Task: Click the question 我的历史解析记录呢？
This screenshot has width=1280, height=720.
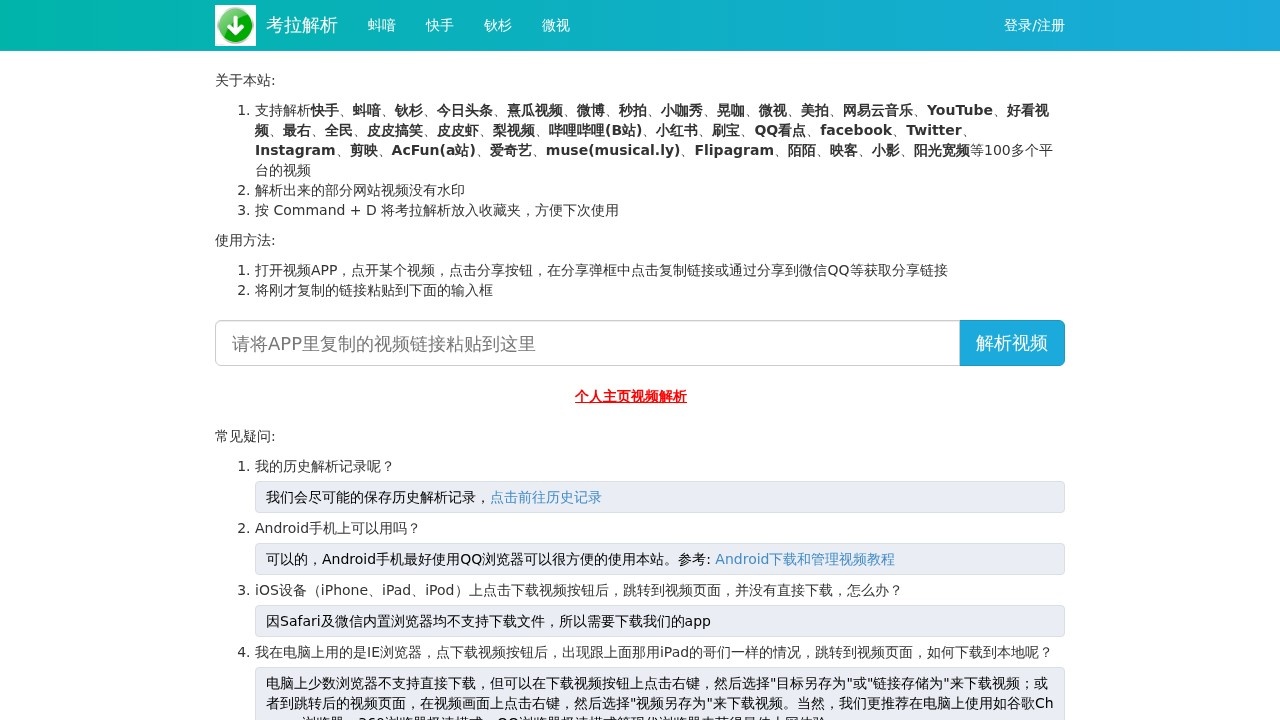Action: tap(324, 466)
